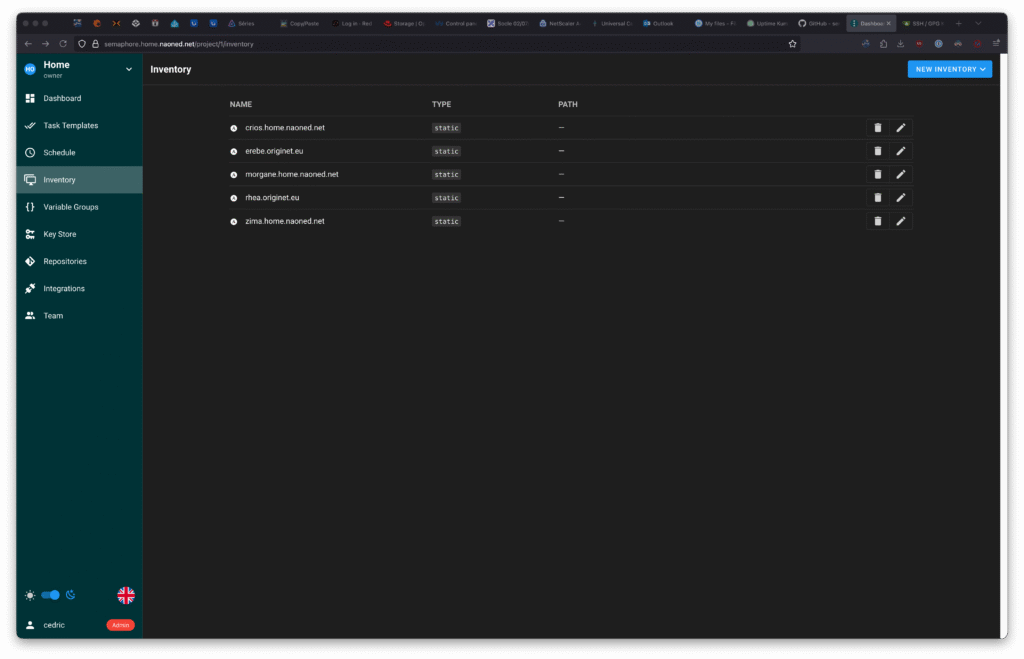Click the browser address bar
This screenshot has height=659, width=1024.
[x=400, y=44]
